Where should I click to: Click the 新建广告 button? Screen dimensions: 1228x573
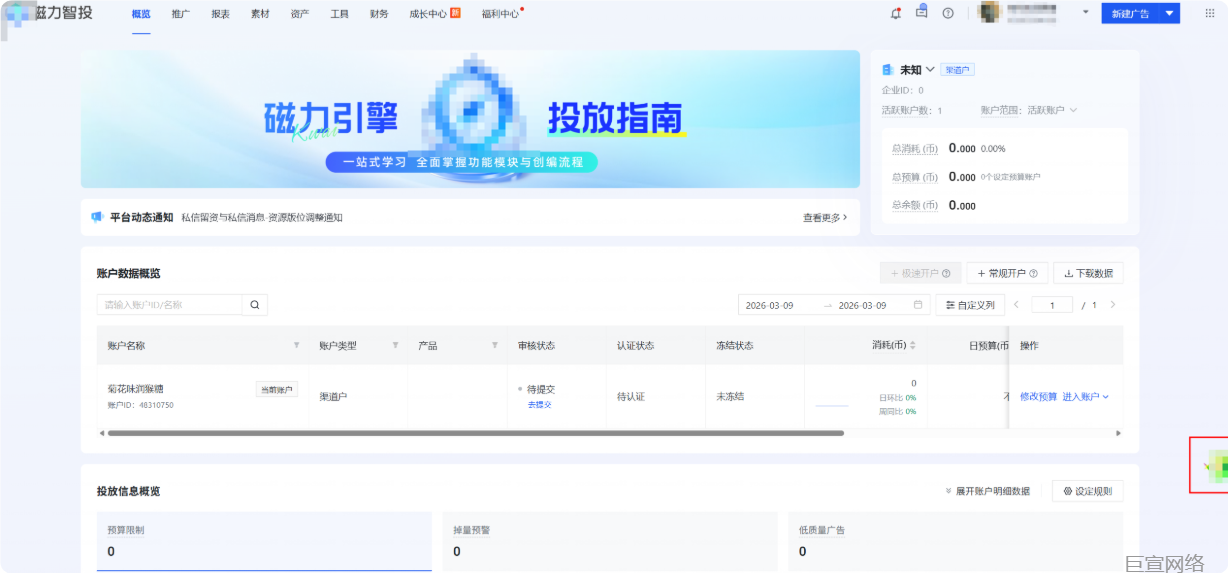(x=1129, y=14)
